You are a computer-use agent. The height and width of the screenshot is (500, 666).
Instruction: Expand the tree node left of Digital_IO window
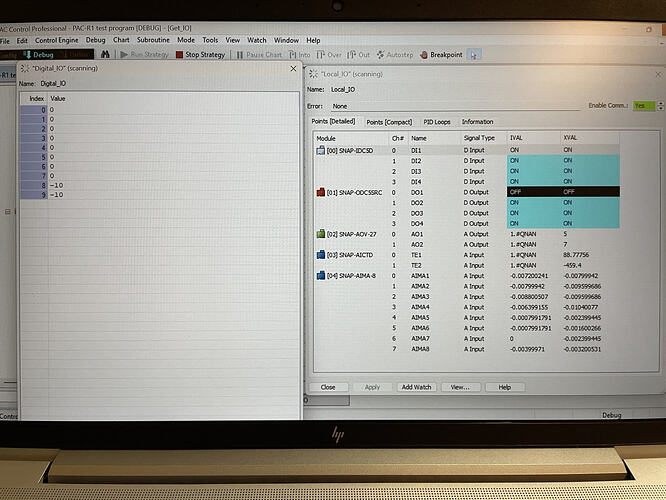(x=7, y=211)
